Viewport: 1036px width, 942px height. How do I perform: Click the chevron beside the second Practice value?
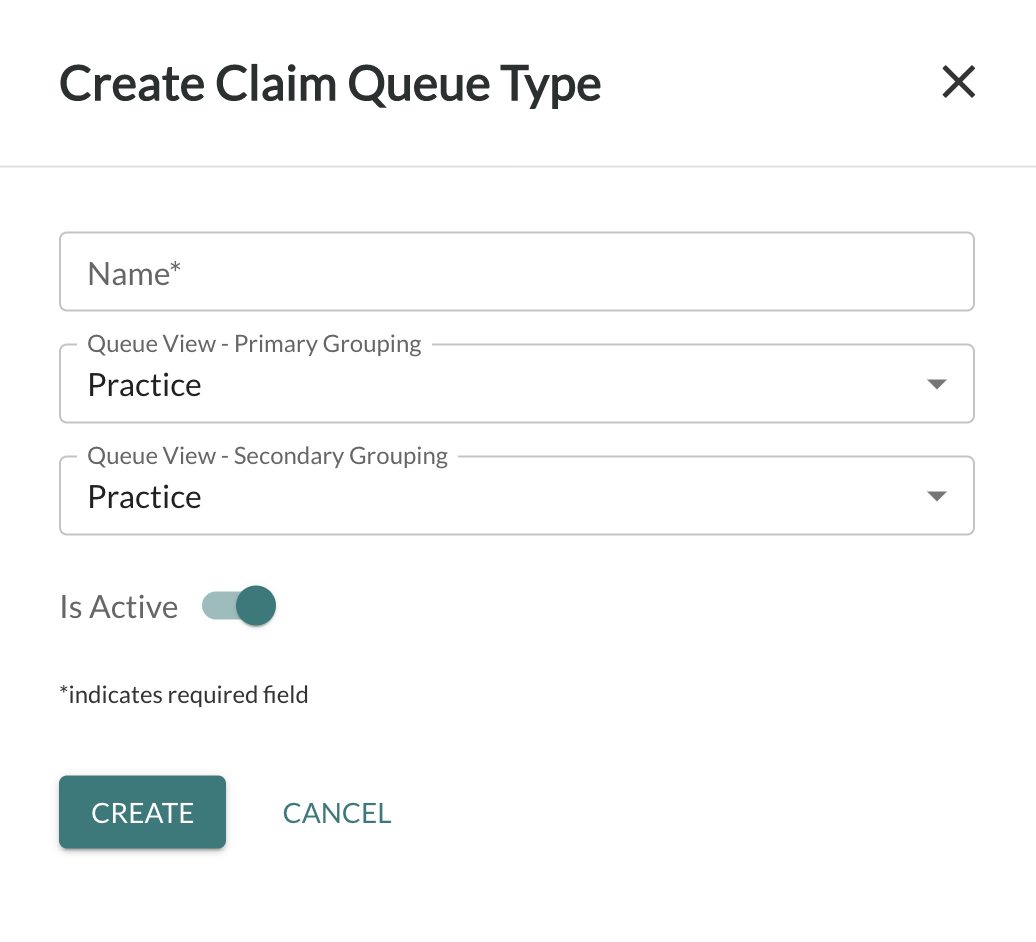[x=937, y=495]
